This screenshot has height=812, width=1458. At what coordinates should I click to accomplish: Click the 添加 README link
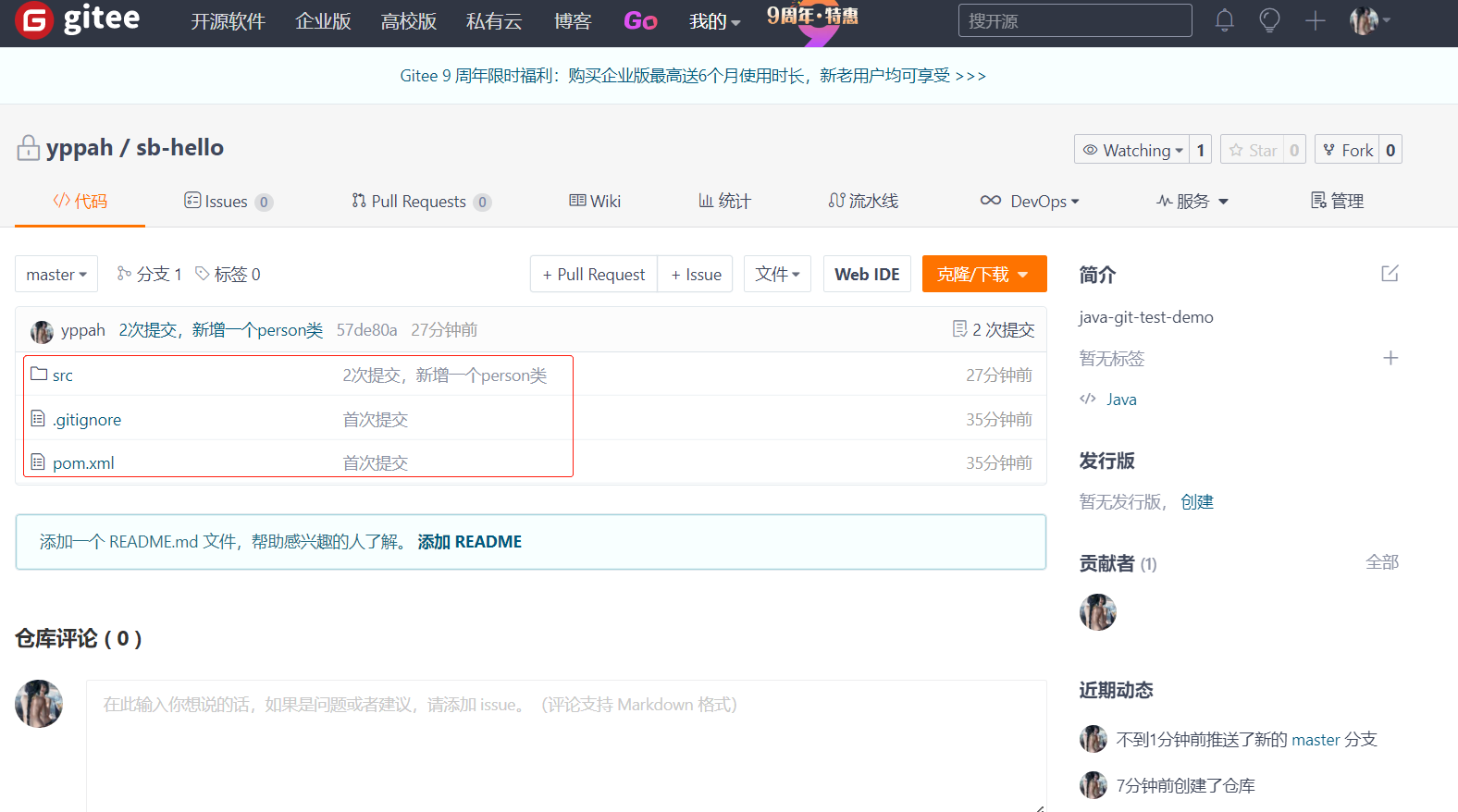point(469,542)
